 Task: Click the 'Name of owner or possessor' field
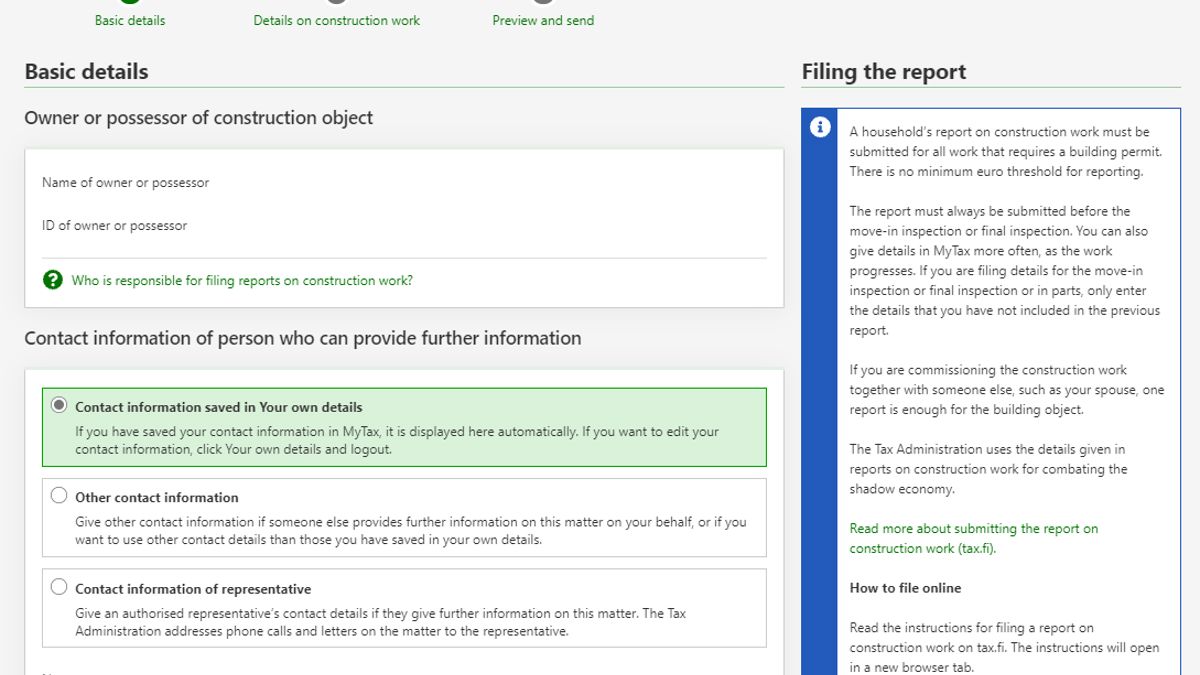pos(125,183)
